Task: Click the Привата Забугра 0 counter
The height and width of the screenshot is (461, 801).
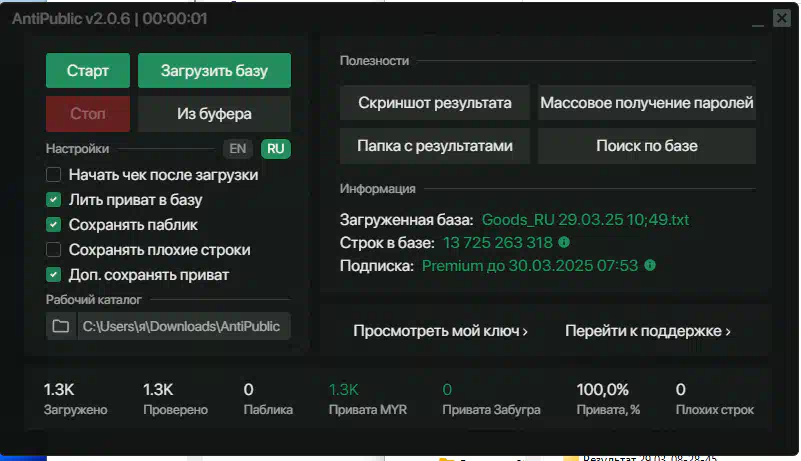Action: point(491,399)
